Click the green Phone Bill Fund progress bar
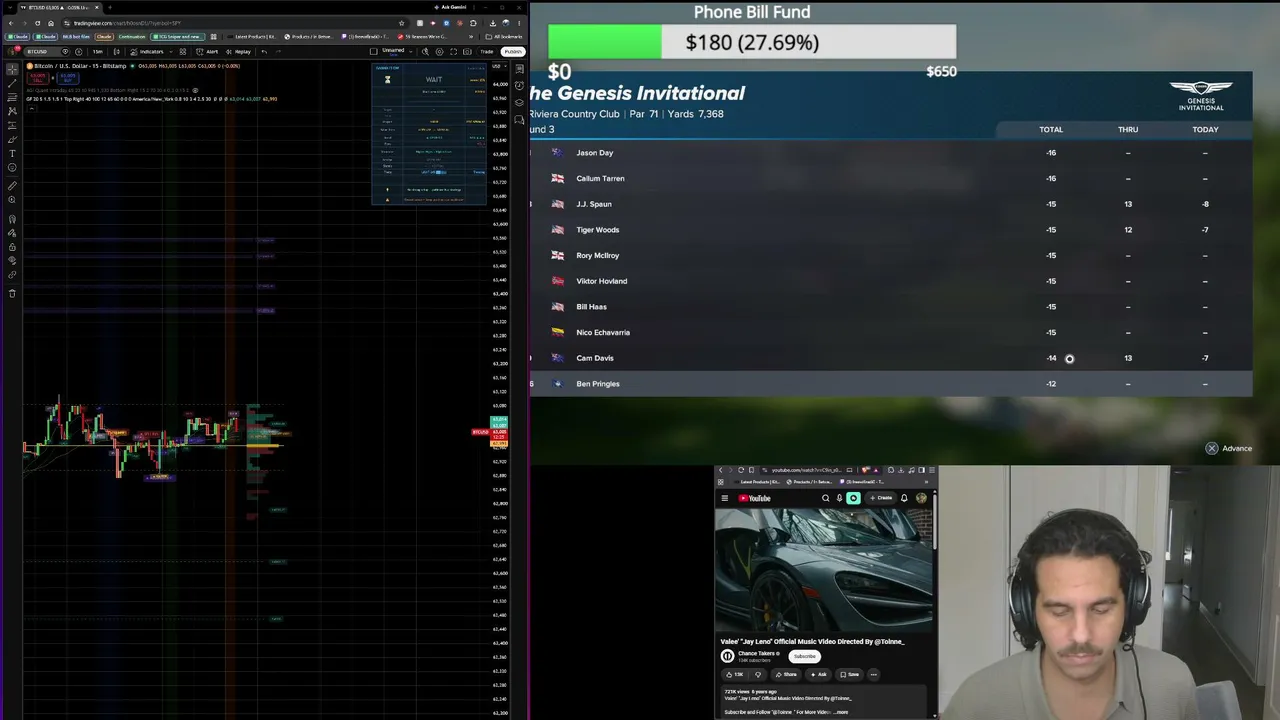This screenshot has width=1280, height=720. 605,42
